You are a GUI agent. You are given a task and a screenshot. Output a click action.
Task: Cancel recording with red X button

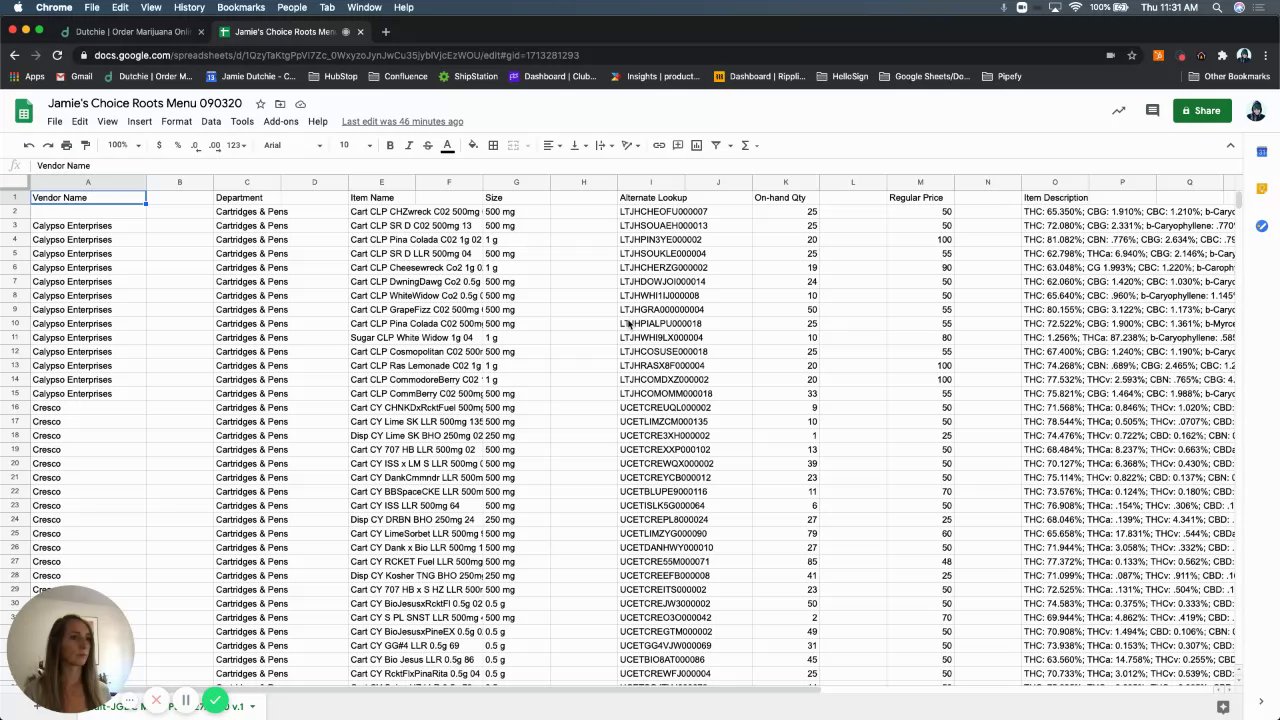[x=156, y=701]
